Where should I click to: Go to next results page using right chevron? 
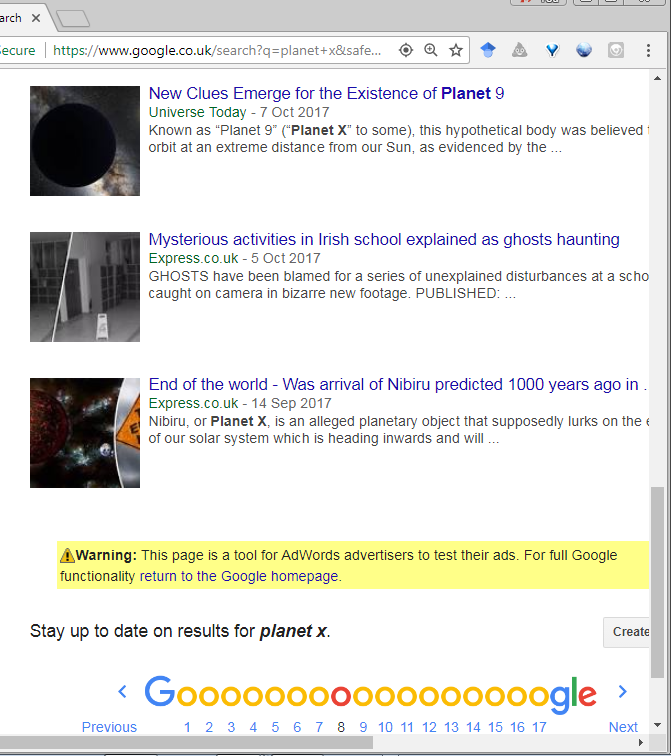tap(622, 692)
